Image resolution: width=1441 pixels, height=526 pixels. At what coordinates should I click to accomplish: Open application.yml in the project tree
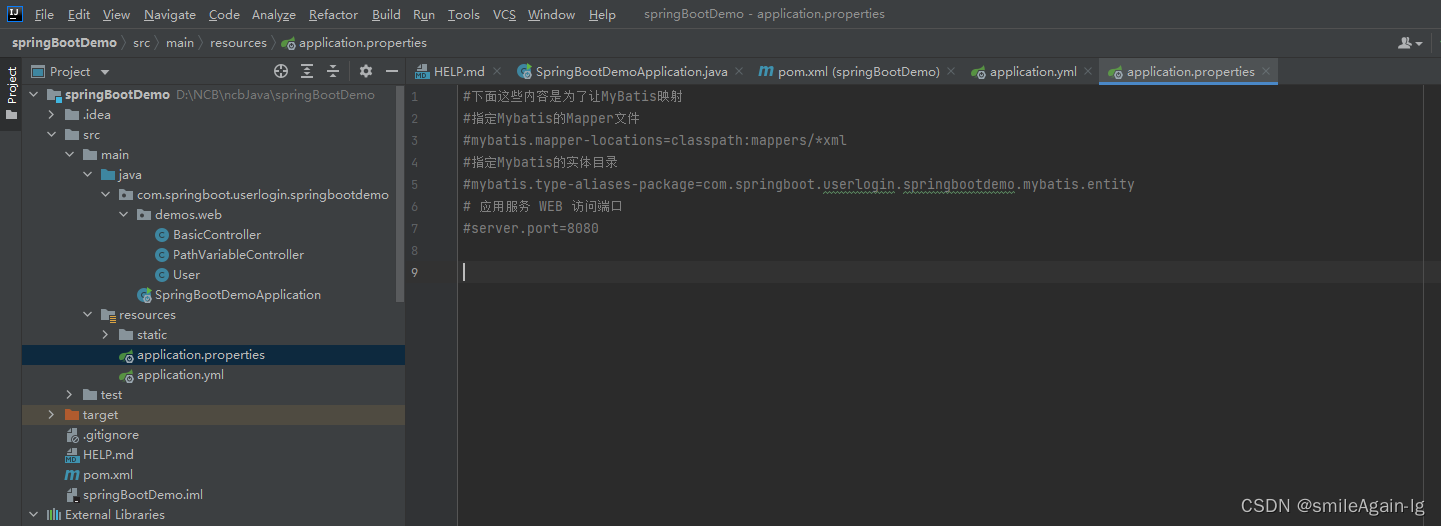(180, 375)
